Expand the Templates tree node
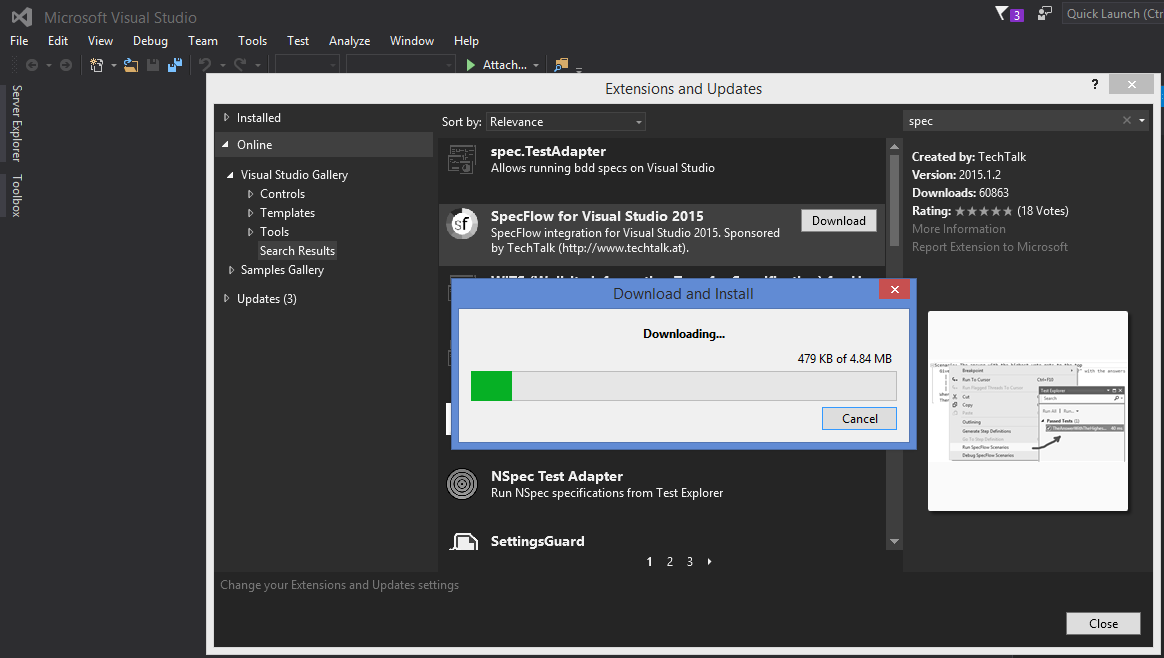 pyautogui.click(x=287, y=212)
